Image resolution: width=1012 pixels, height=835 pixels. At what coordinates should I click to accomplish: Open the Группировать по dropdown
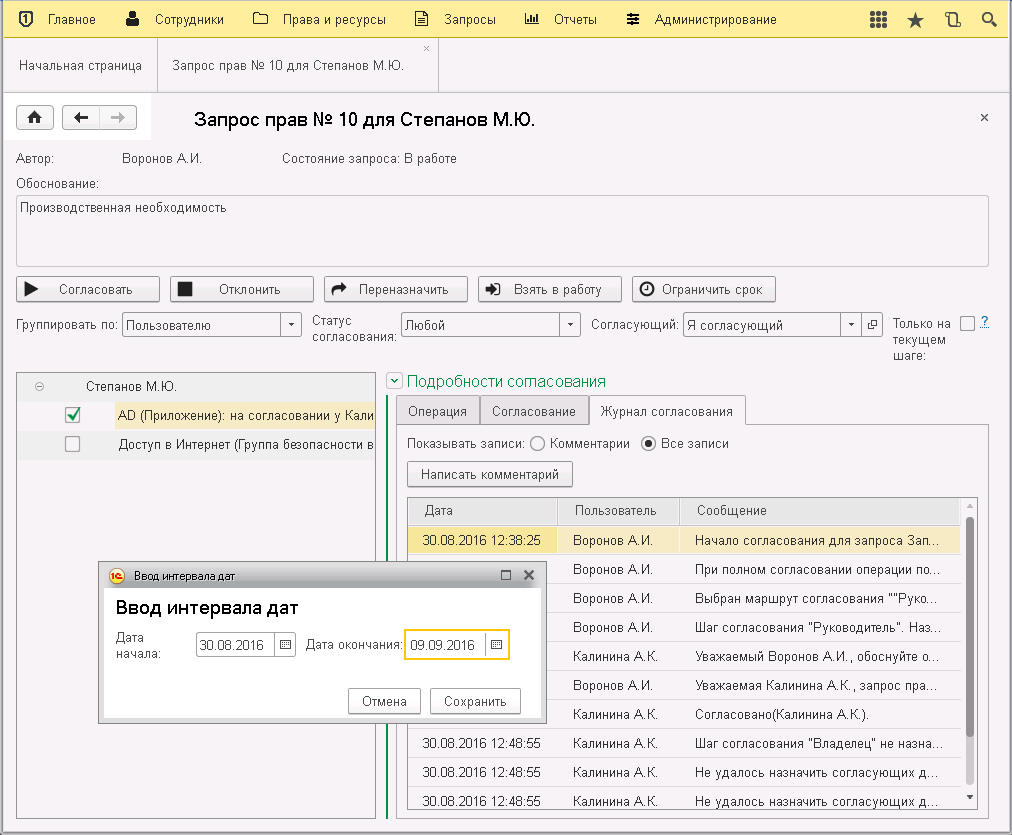[x=291, y=325]
